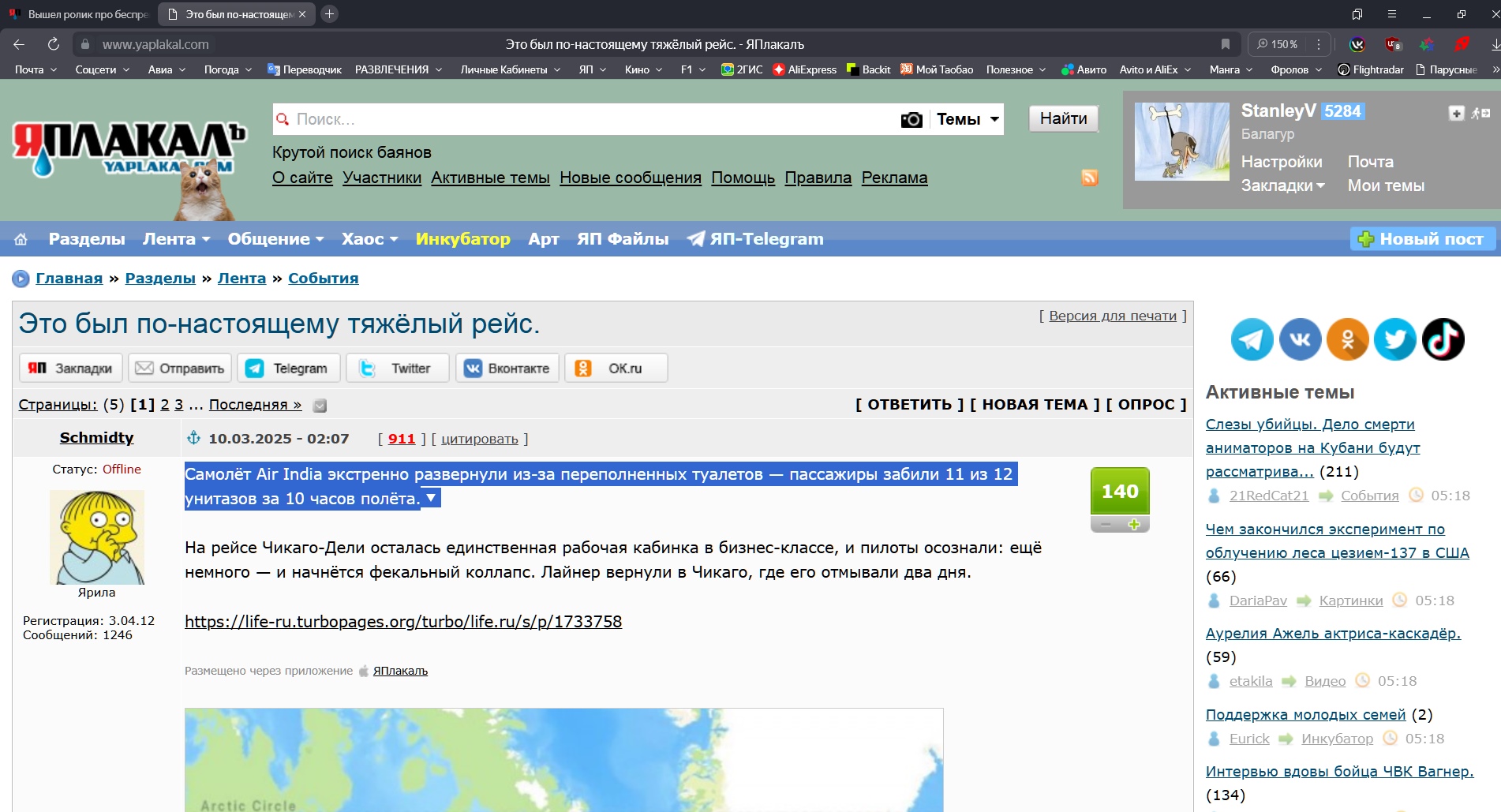The image size is (1501, 812).
Task: Share the post via 'OK.ru' button
Action: [616, 369]
